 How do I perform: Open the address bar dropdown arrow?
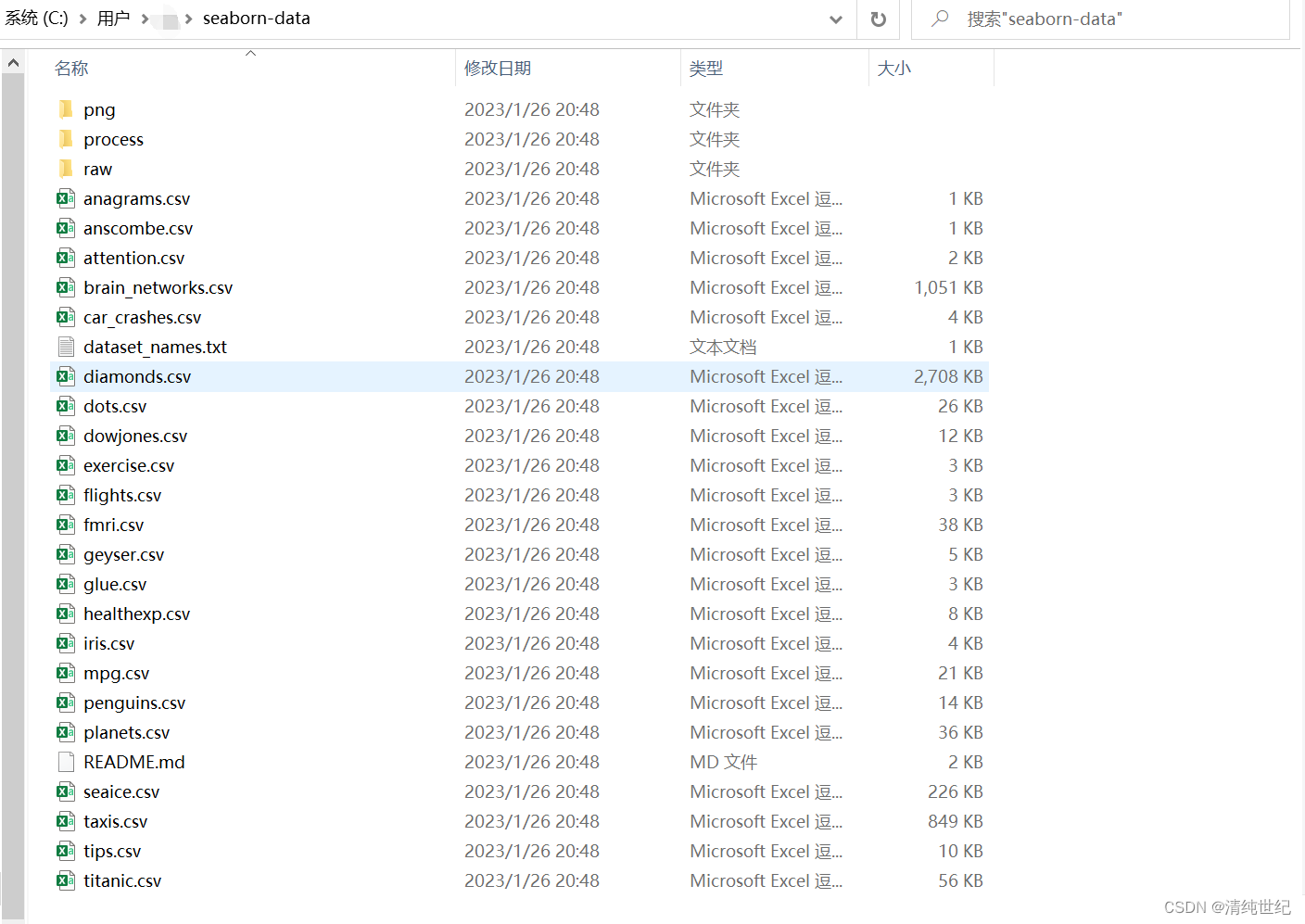click(x=835, y=19)
